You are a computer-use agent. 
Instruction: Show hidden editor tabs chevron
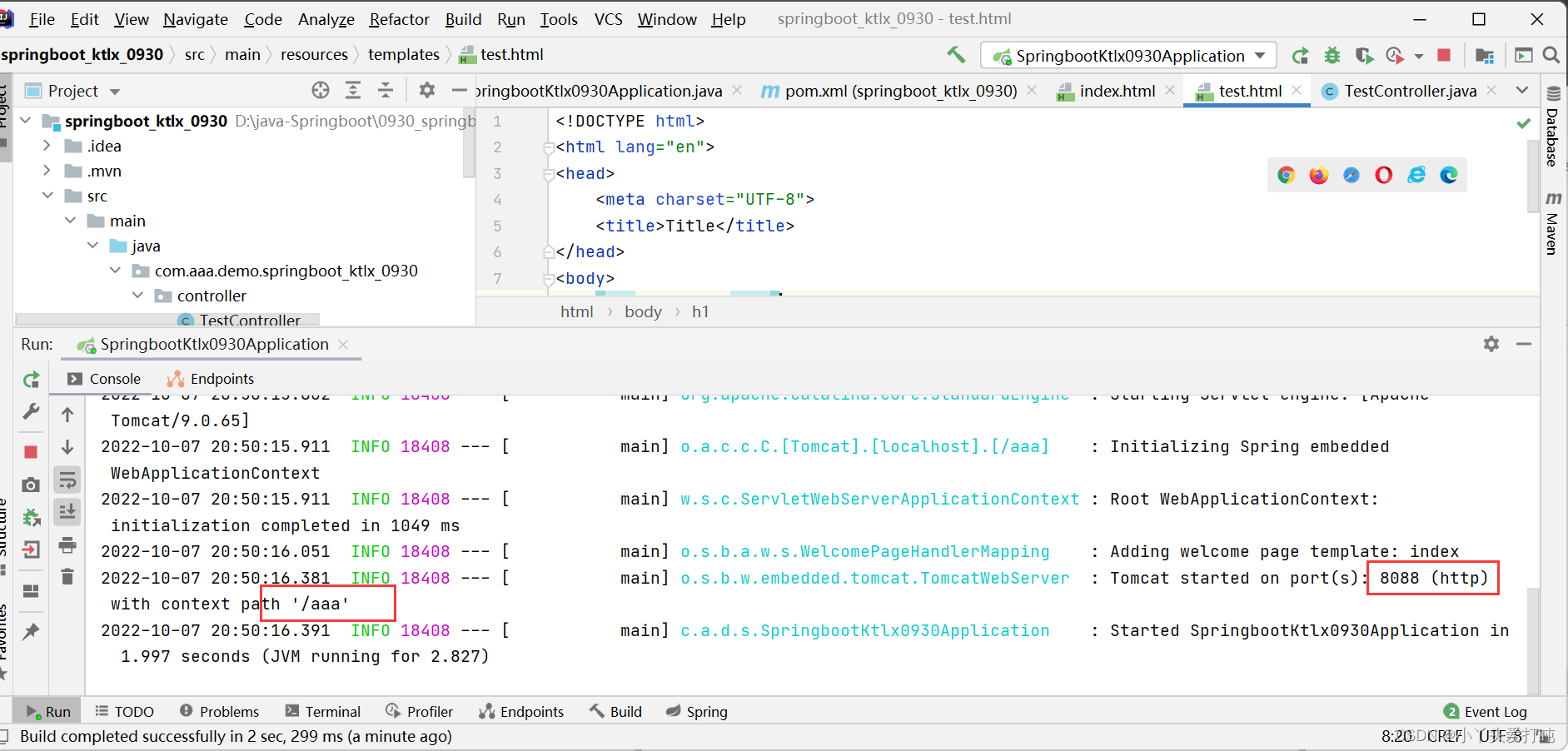tap(1522, 90)
